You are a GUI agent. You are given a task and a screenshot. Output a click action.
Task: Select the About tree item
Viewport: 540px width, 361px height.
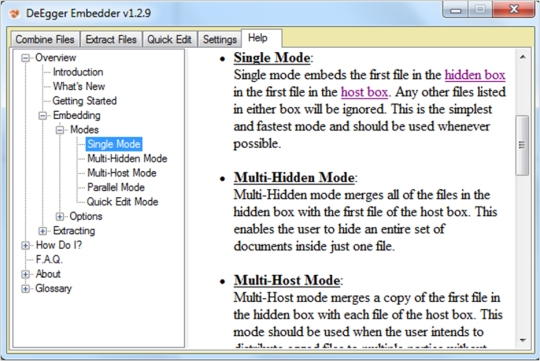[x=48, y=274]
